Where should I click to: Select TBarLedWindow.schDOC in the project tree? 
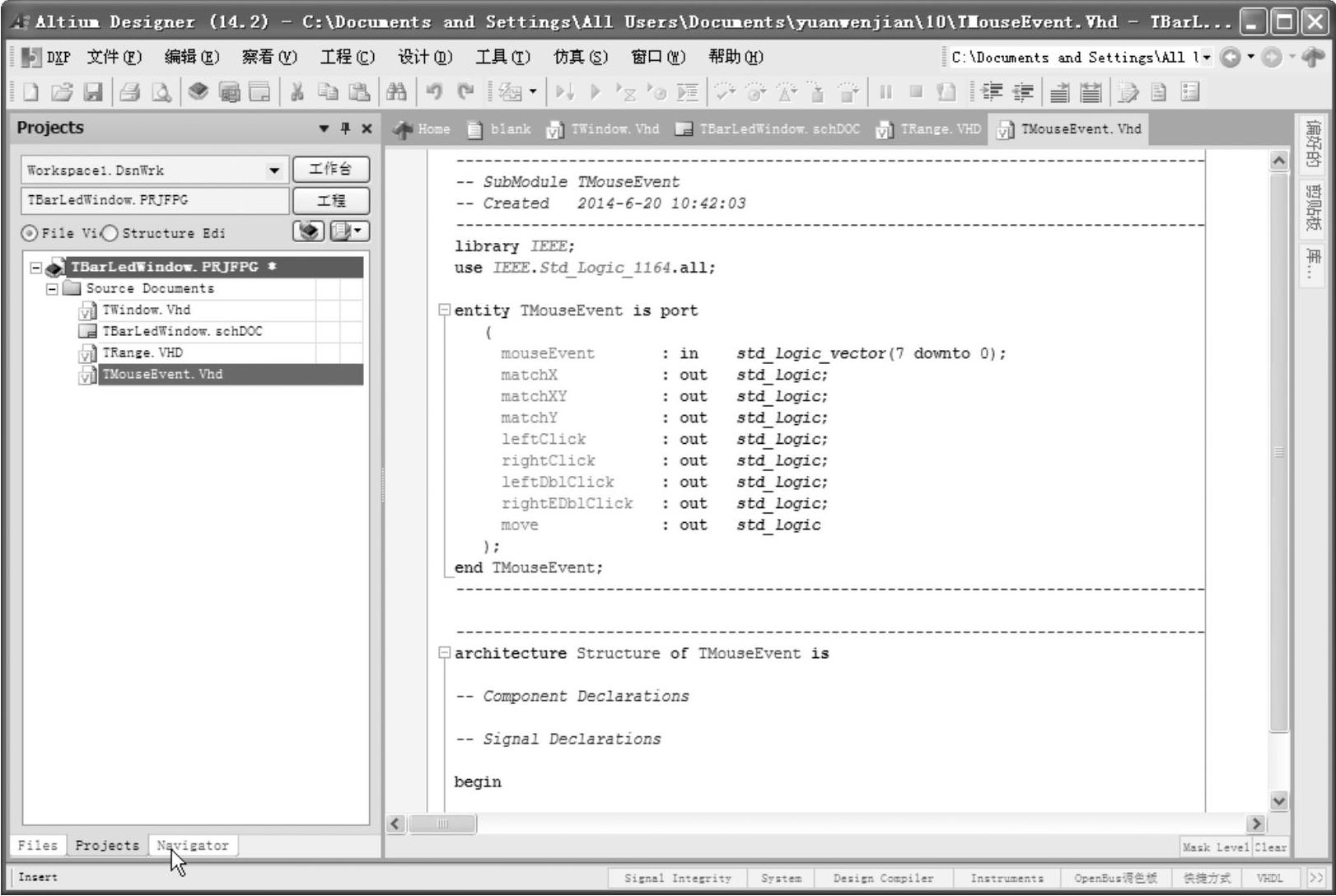[x=182, y=331]
